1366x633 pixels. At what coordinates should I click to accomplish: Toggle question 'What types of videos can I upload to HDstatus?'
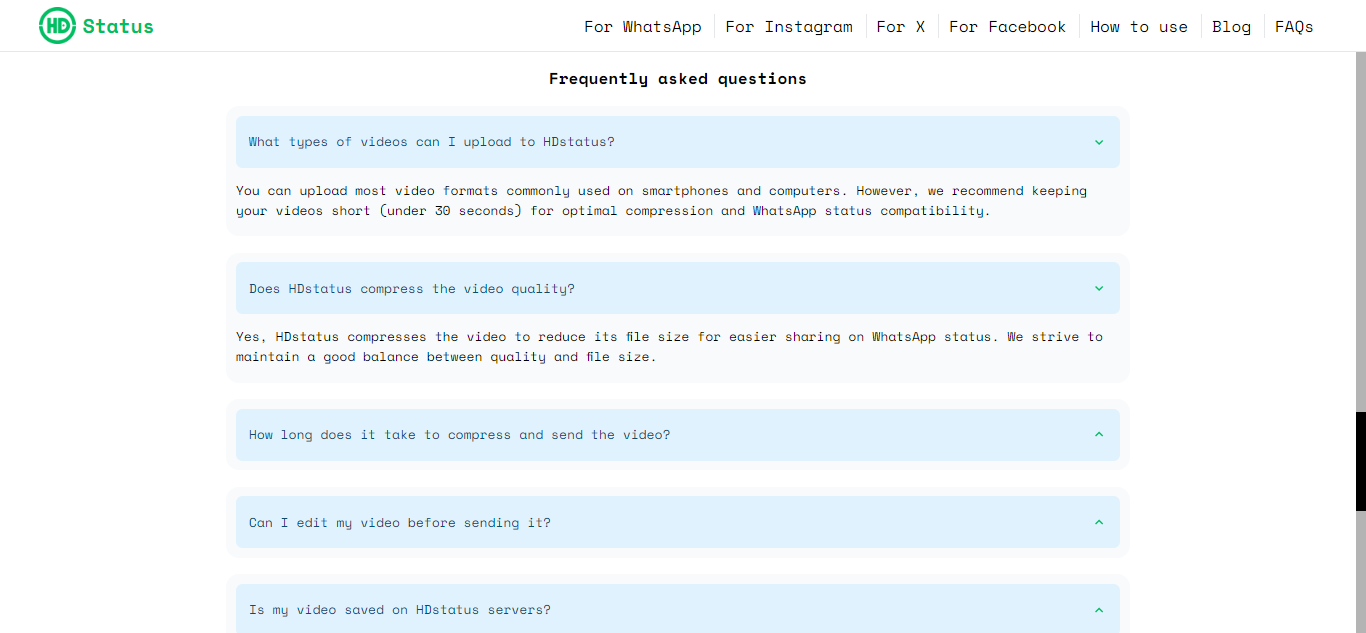(678, 142)
